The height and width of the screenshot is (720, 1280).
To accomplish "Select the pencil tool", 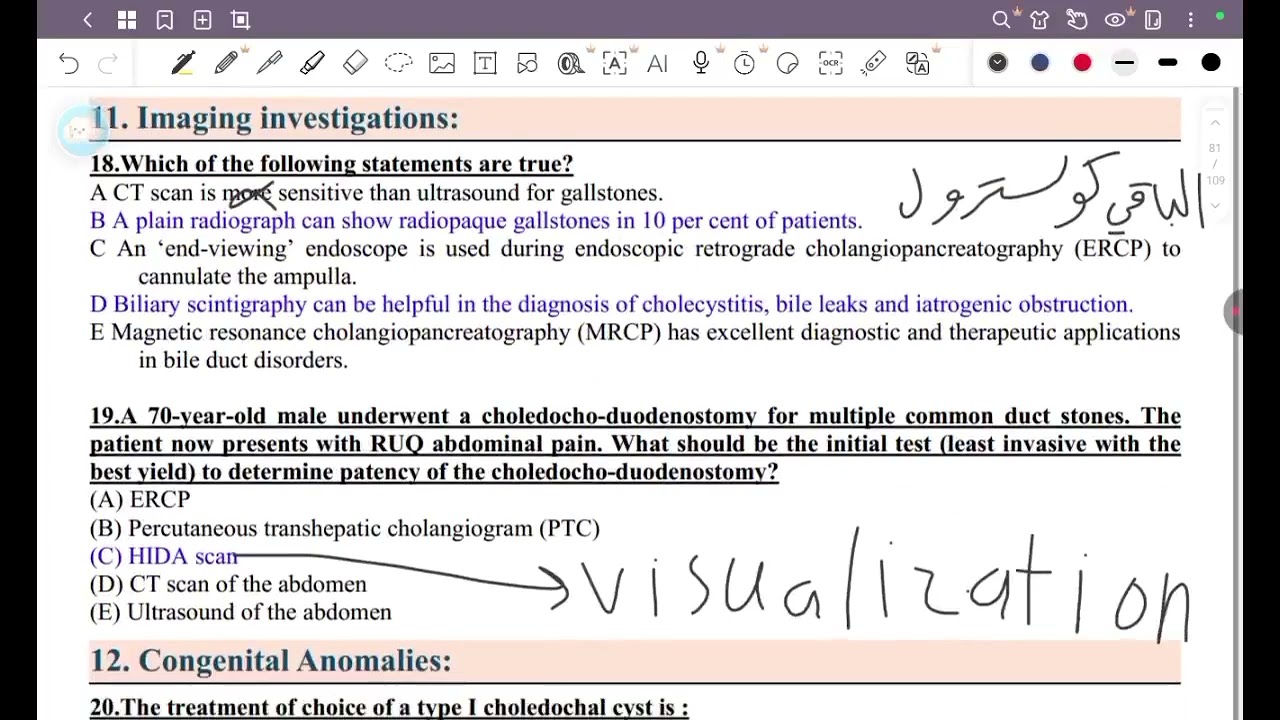I will point(226,64).
